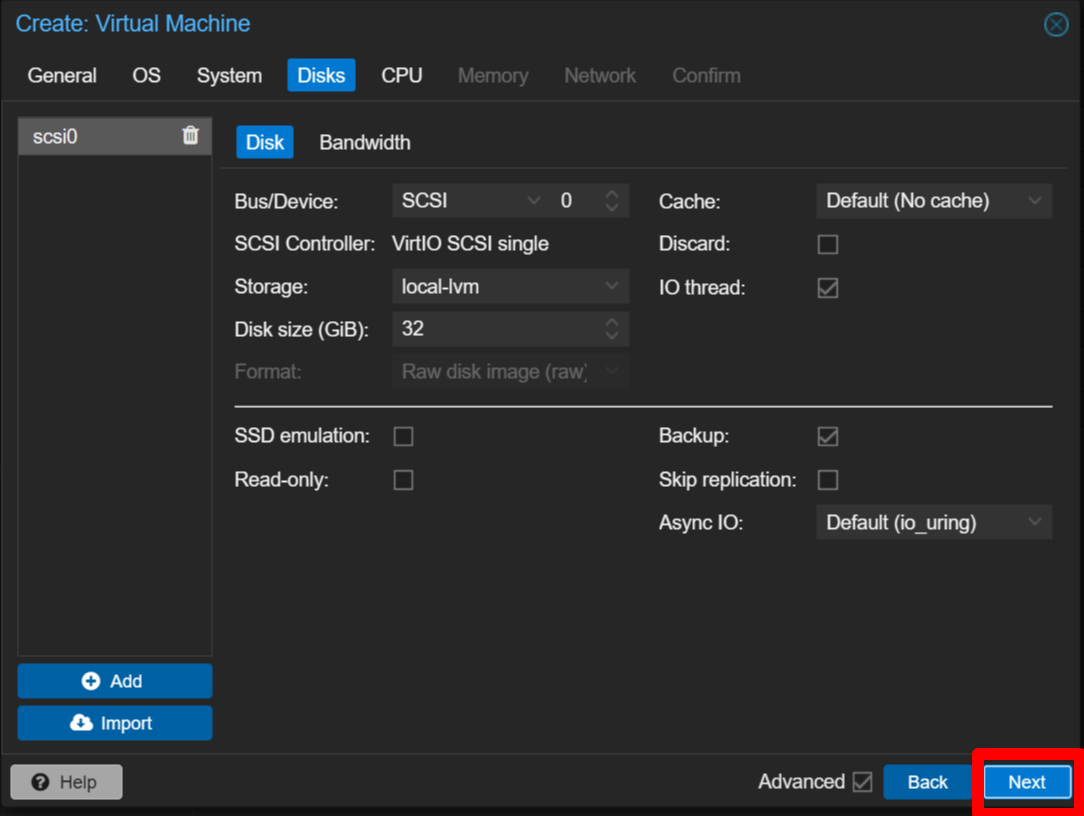
Task: Open Help documentation
Action: [66, 782]
